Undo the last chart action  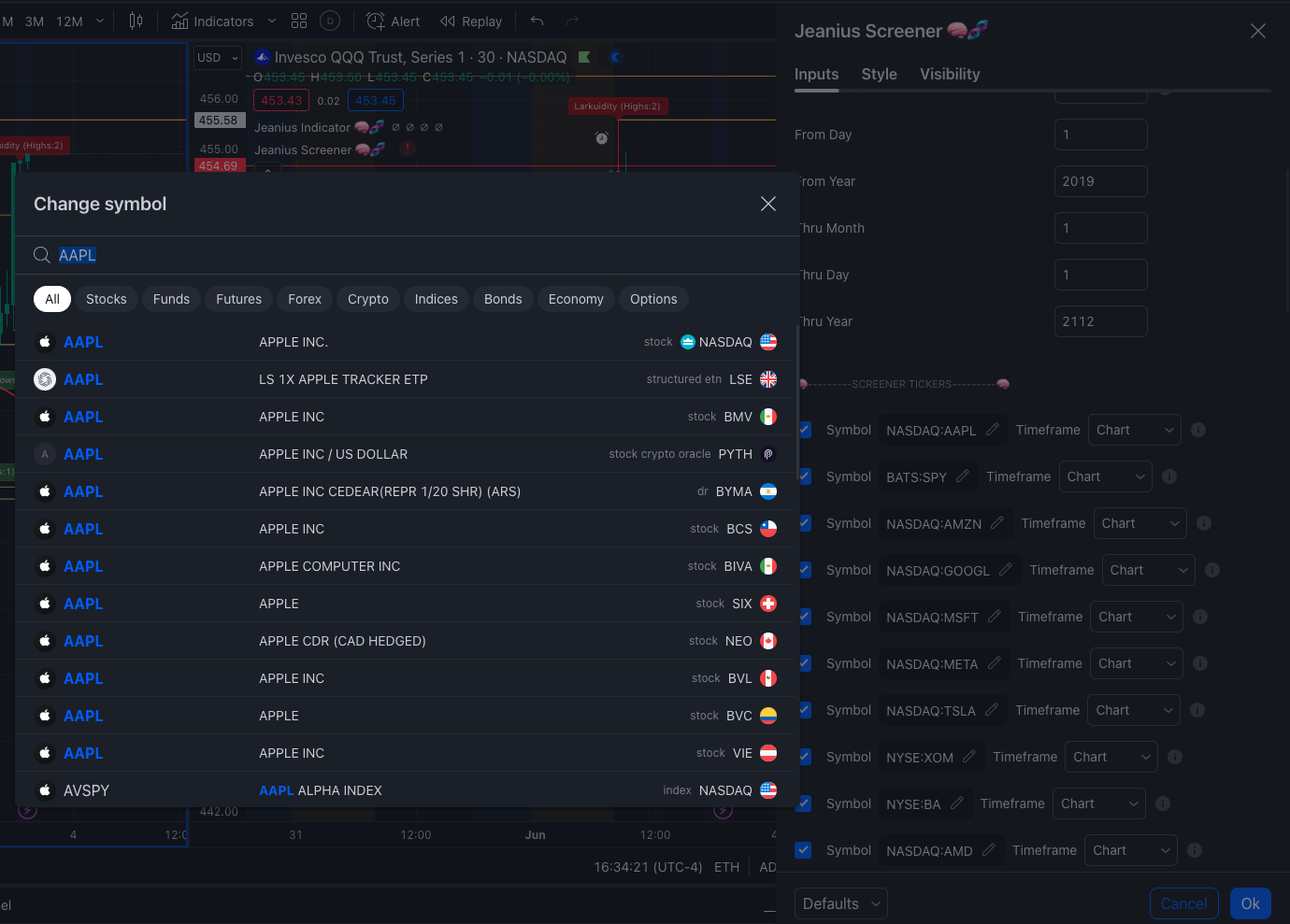[537, 21]
